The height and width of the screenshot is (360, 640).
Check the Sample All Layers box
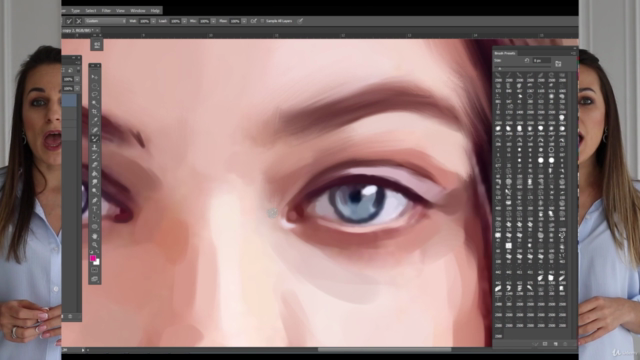[262, 21]
